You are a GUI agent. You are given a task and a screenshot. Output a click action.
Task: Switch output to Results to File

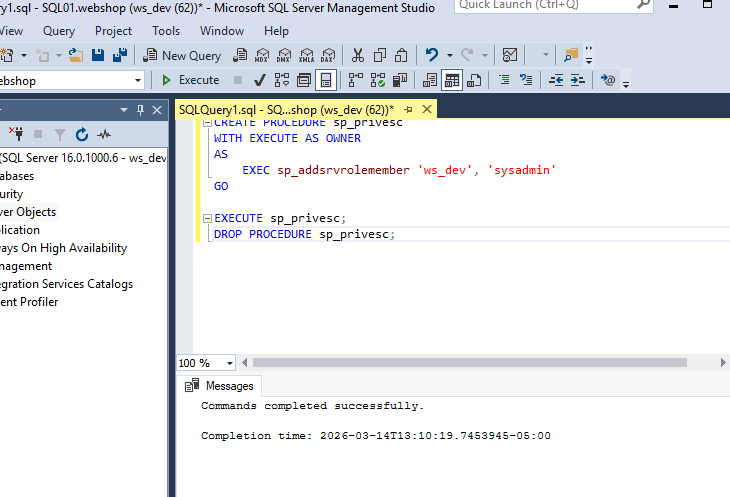[x=474, y=81]
